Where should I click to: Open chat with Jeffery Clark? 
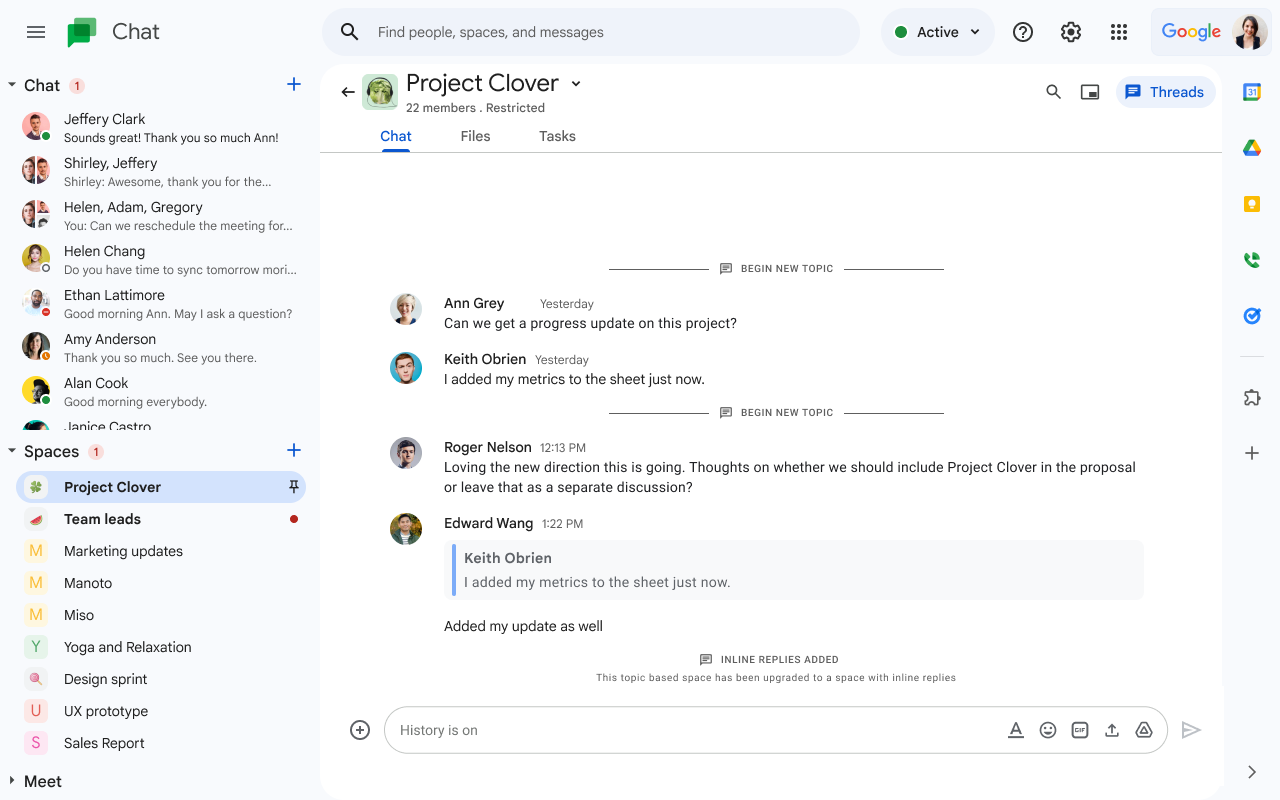tap(160, 128)
